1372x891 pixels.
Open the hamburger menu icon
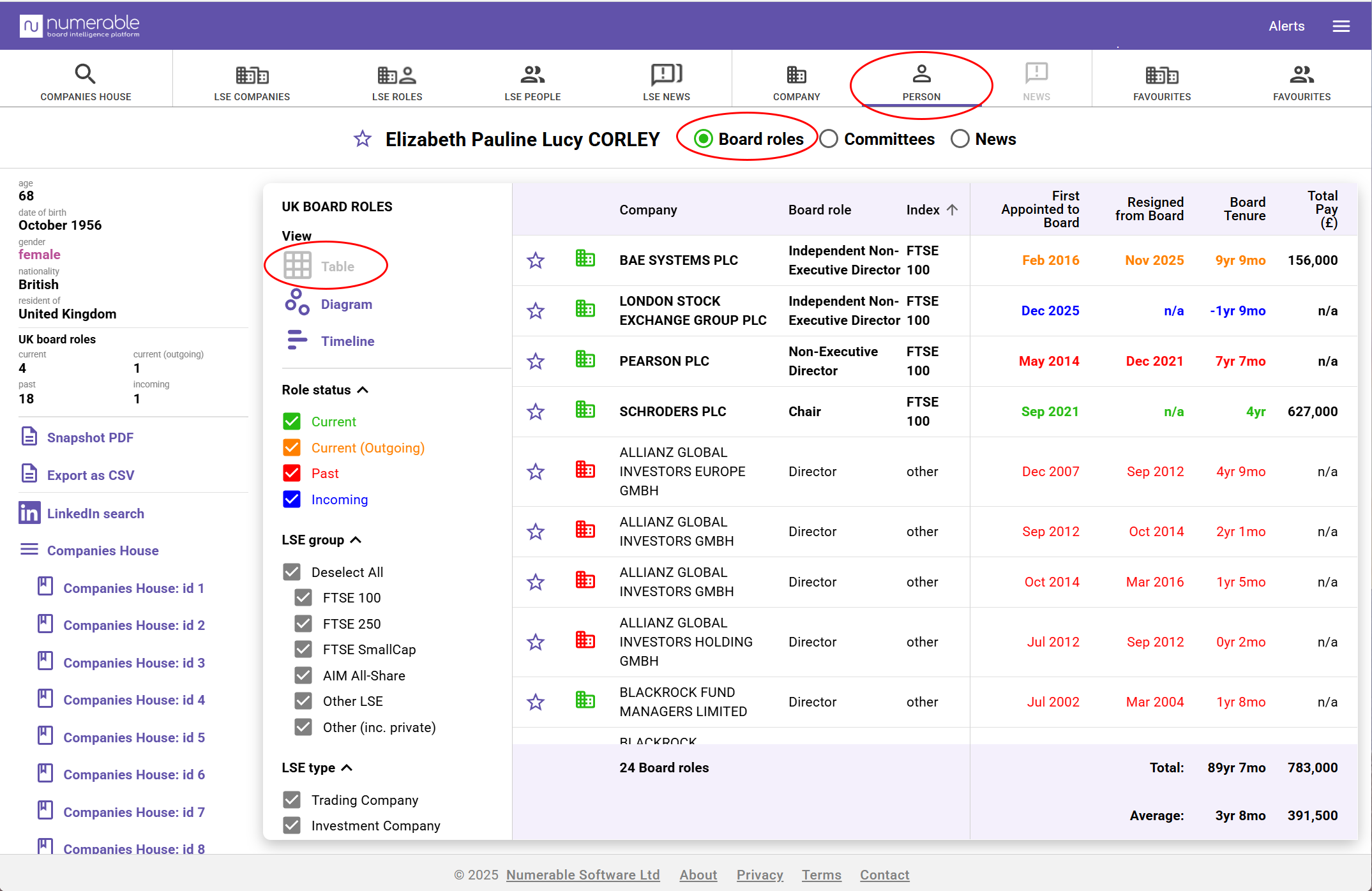[x=1341, y=26]
